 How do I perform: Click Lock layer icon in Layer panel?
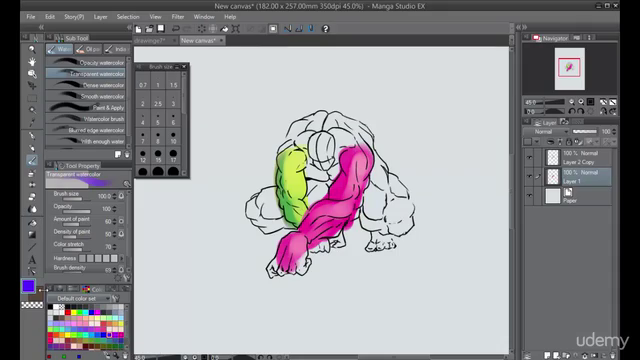[x=569, y=142]
